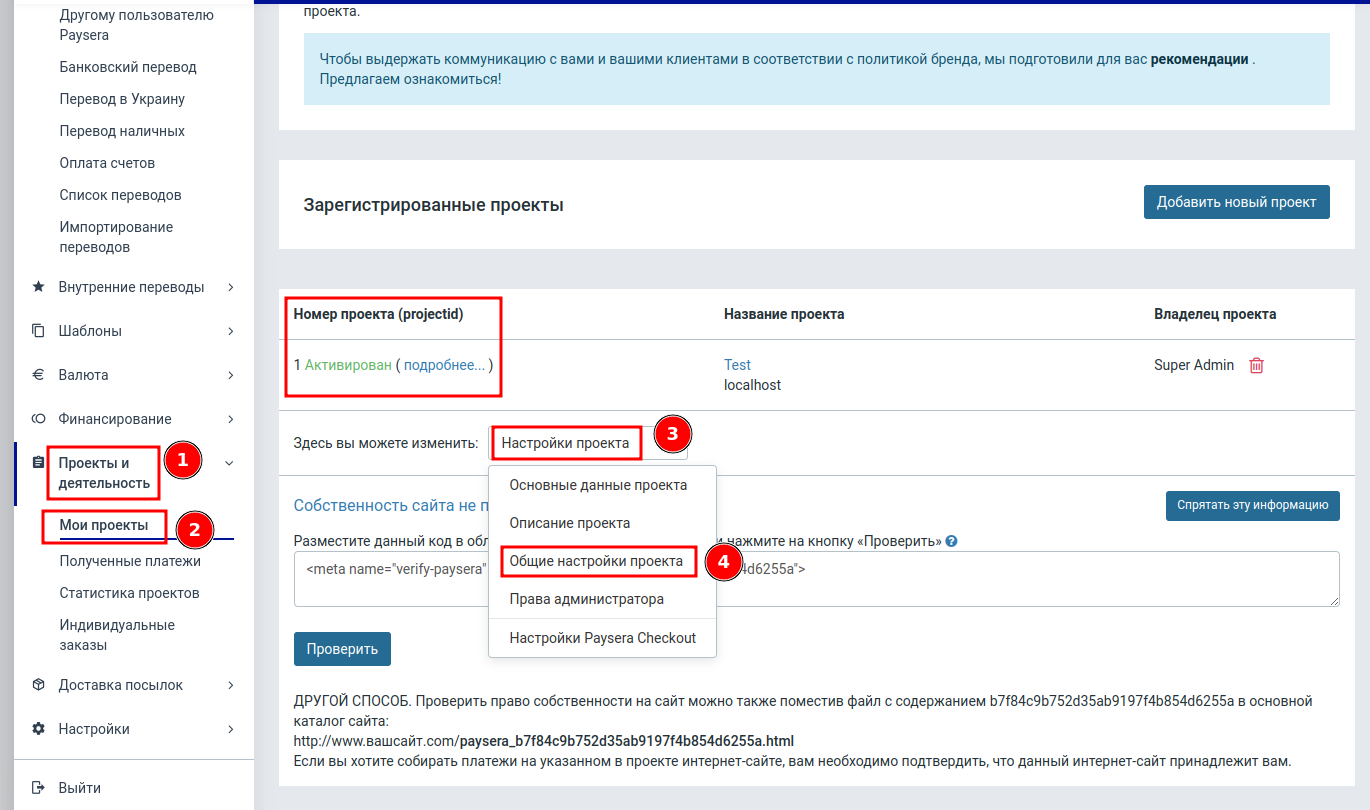
Task: Expand the Шаблоны chevron
Action: (x=230, y=331)
